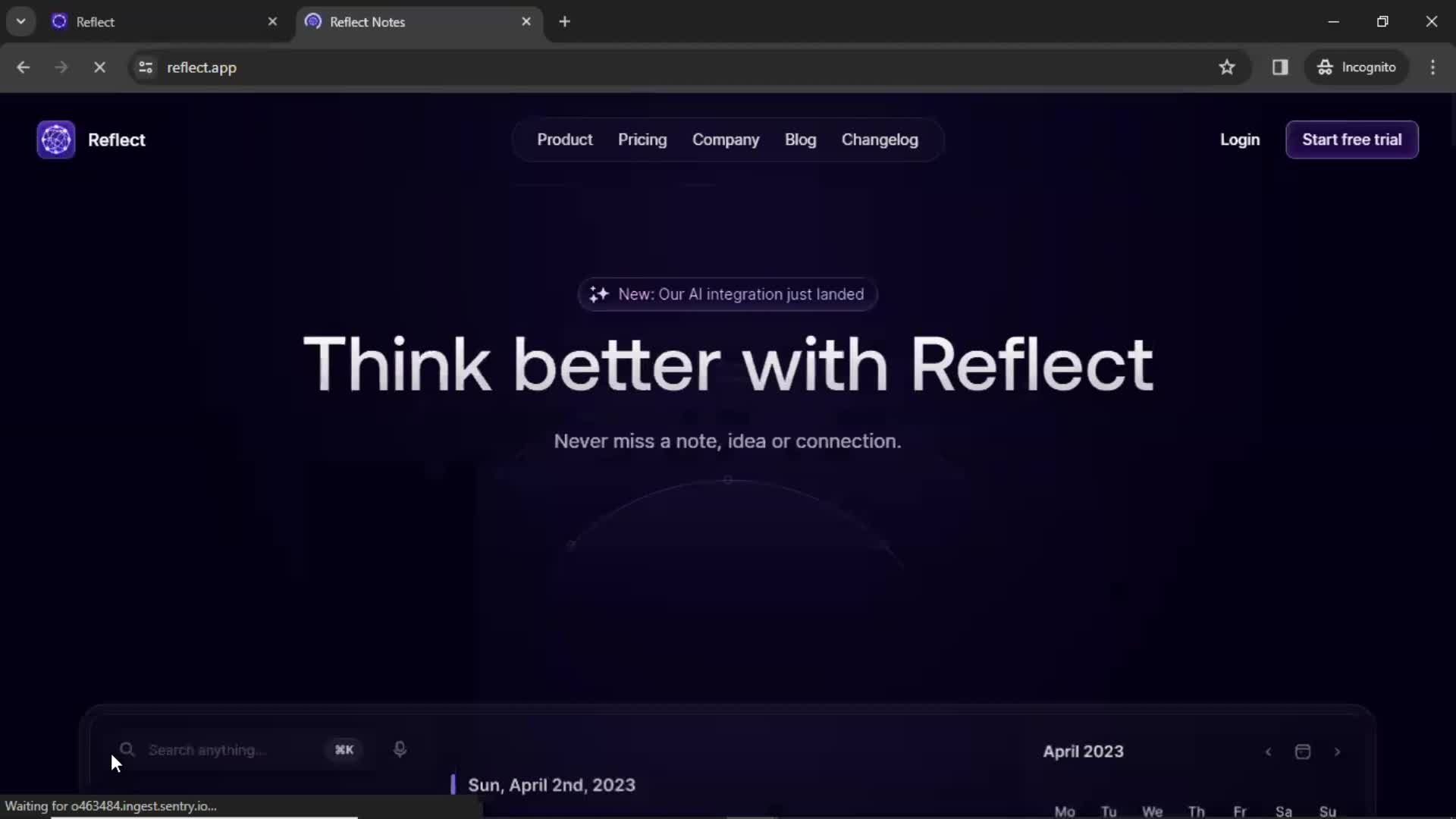
Task: Click the New tab plus button
Action: coord(564,22)
